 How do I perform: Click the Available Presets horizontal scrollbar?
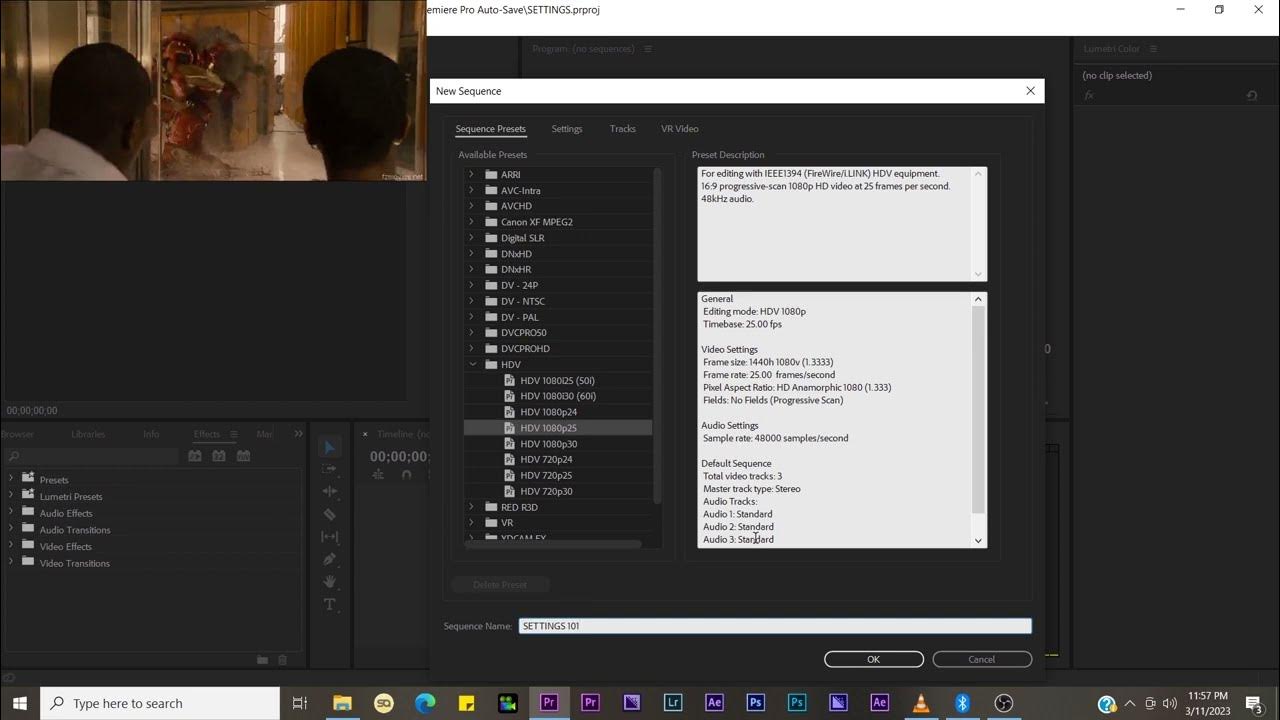pos(553,544)
